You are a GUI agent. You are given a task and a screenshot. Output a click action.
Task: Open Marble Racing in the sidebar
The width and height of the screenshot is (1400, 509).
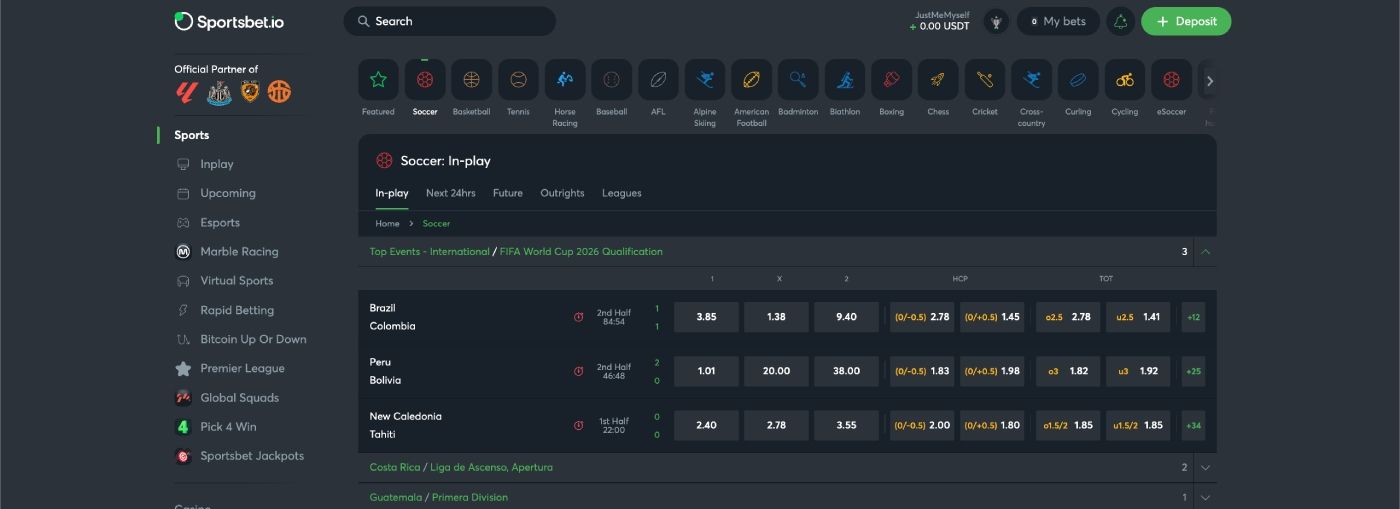point(239,252)
